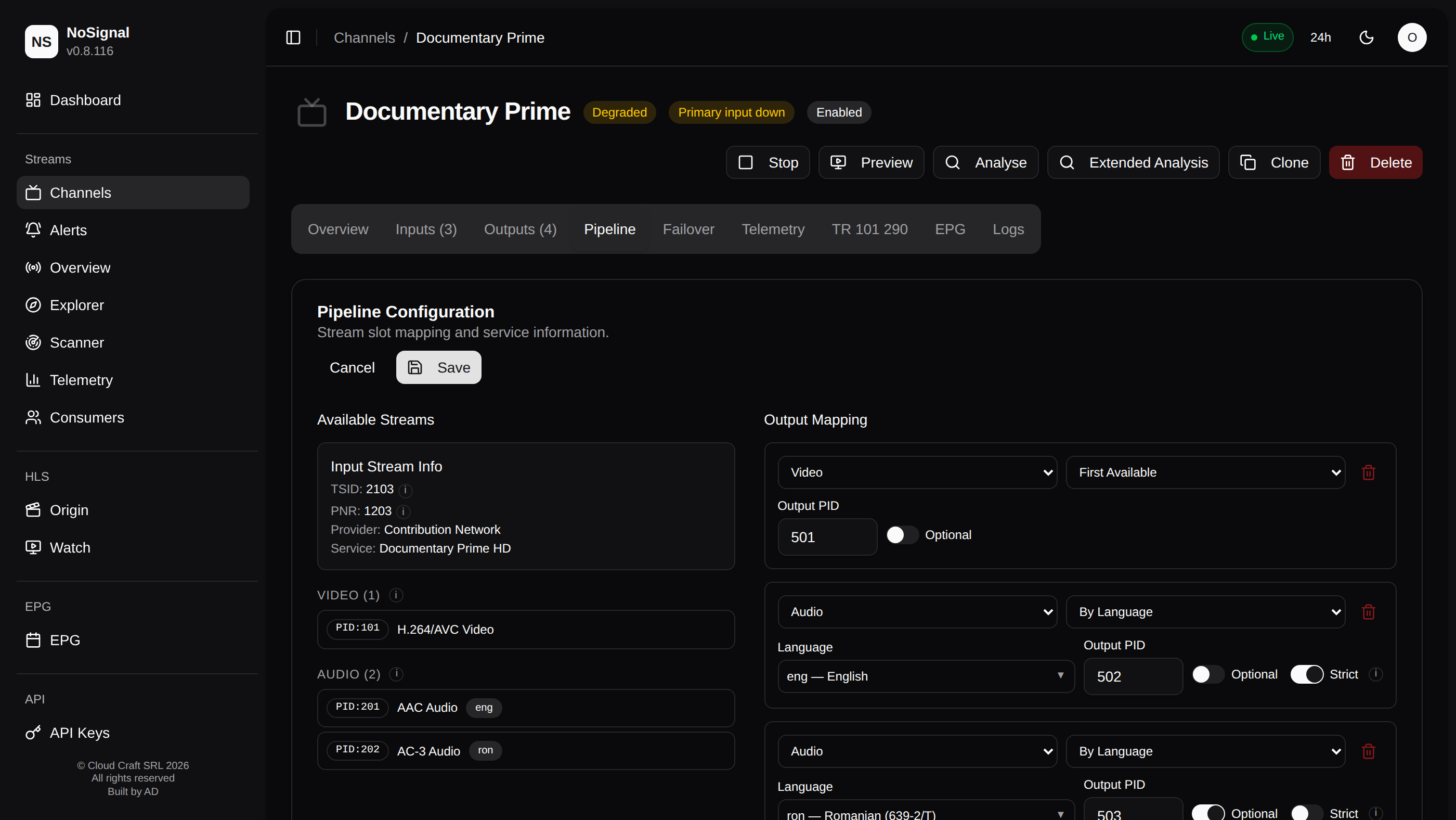This screenshot has width=1456, height=820.
Task: Cancel pipeline configuration changes
Action: point(352,367)
